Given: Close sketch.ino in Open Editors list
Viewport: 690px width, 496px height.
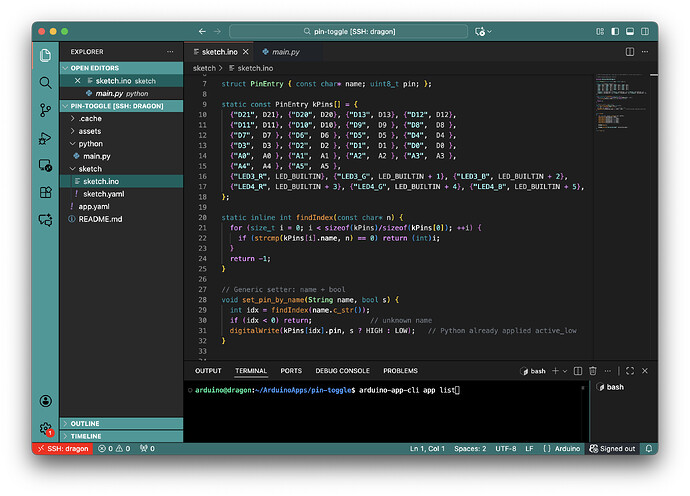Looking at the screenshot, I should click(x=77, y=81).
